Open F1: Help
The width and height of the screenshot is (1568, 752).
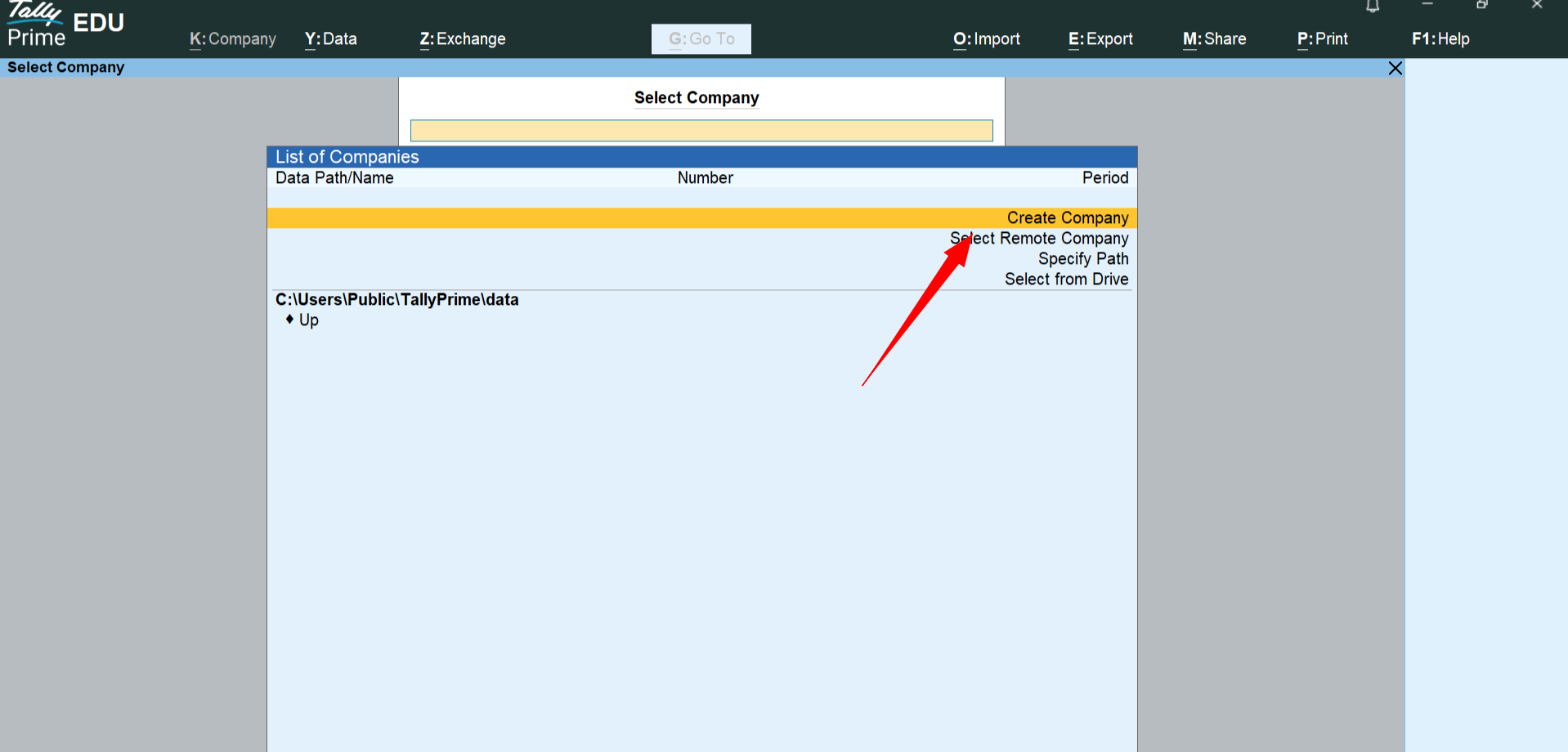pos(1440,39)
